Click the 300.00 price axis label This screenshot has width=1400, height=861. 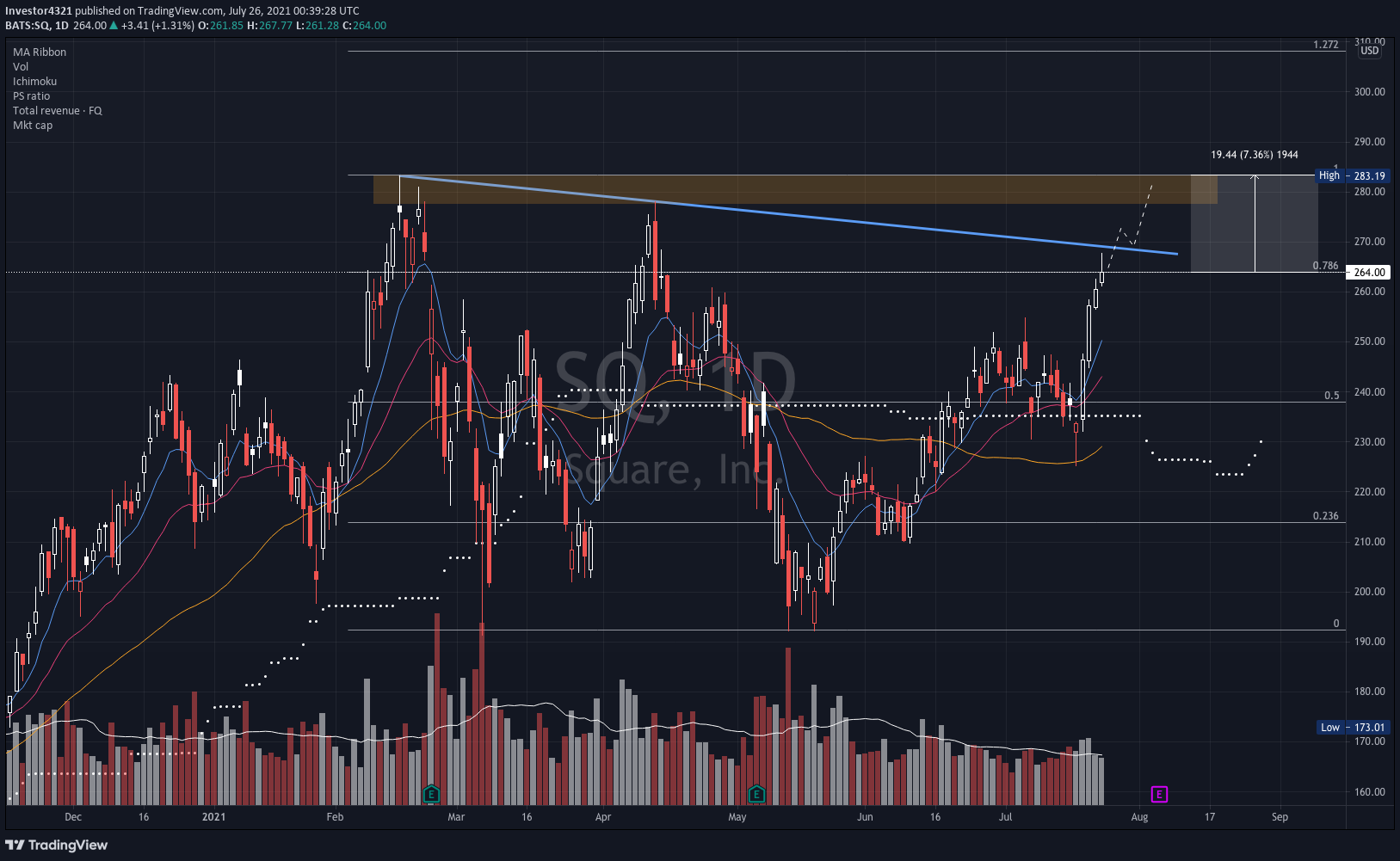pyautogui.click(x=1370, y=91)
